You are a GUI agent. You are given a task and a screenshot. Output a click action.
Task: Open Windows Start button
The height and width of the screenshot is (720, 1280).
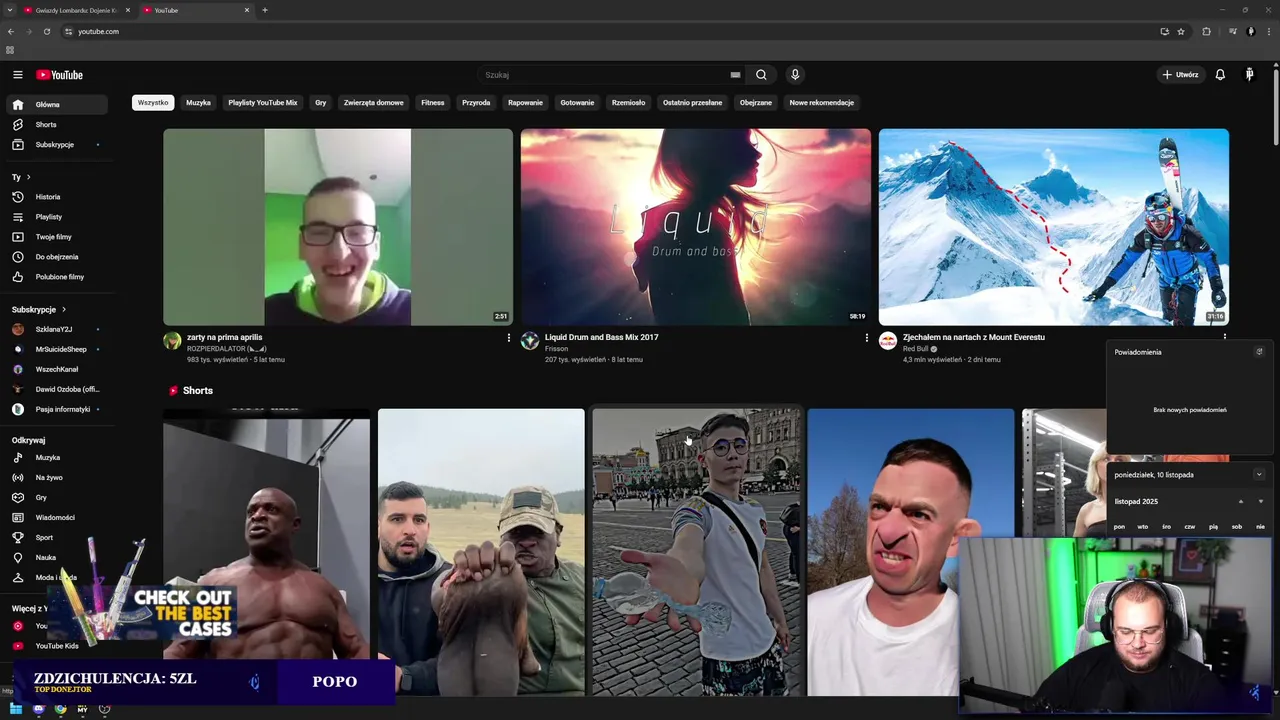click(16, 709)
